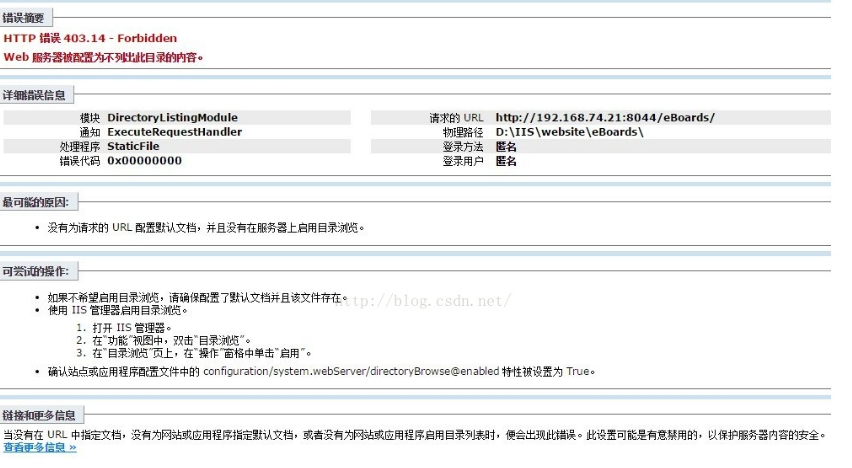The height and width of the screenshot is (468, 852).
Task: Click step 3 about 操作 pane and 启用
Action: (x=202, y=353)
